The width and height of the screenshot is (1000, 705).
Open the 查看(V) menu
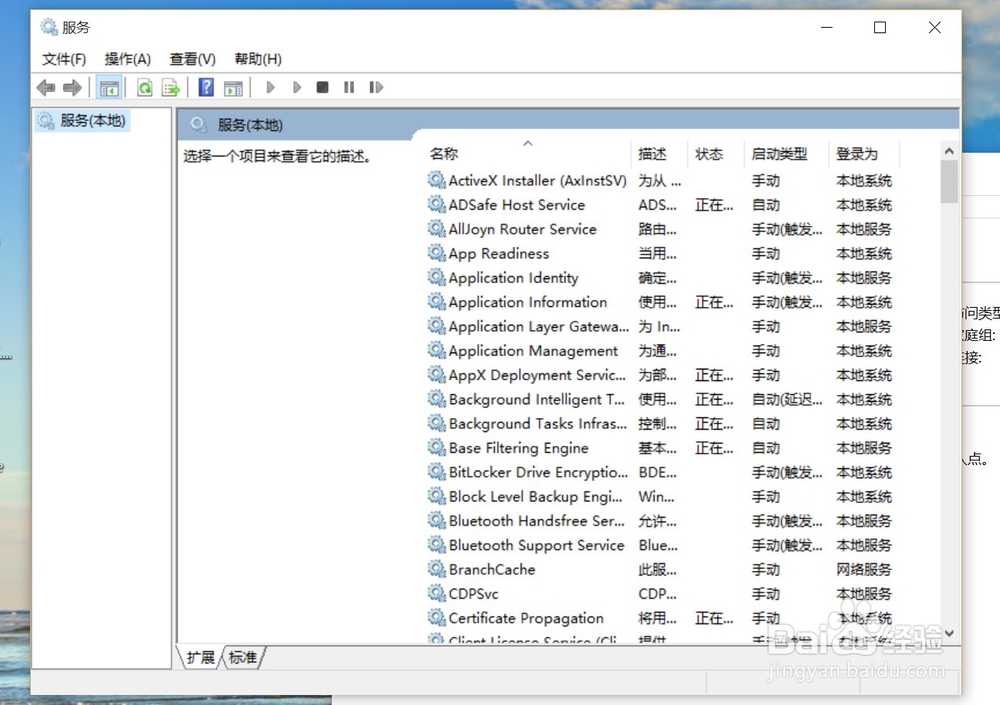pos(192,59)
